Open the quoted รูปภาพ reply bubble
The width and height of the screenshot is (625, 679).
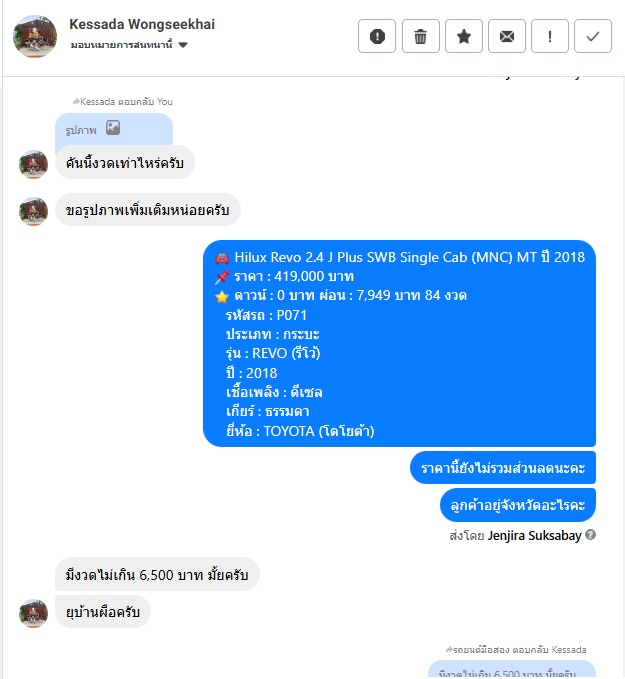(114, 129)
